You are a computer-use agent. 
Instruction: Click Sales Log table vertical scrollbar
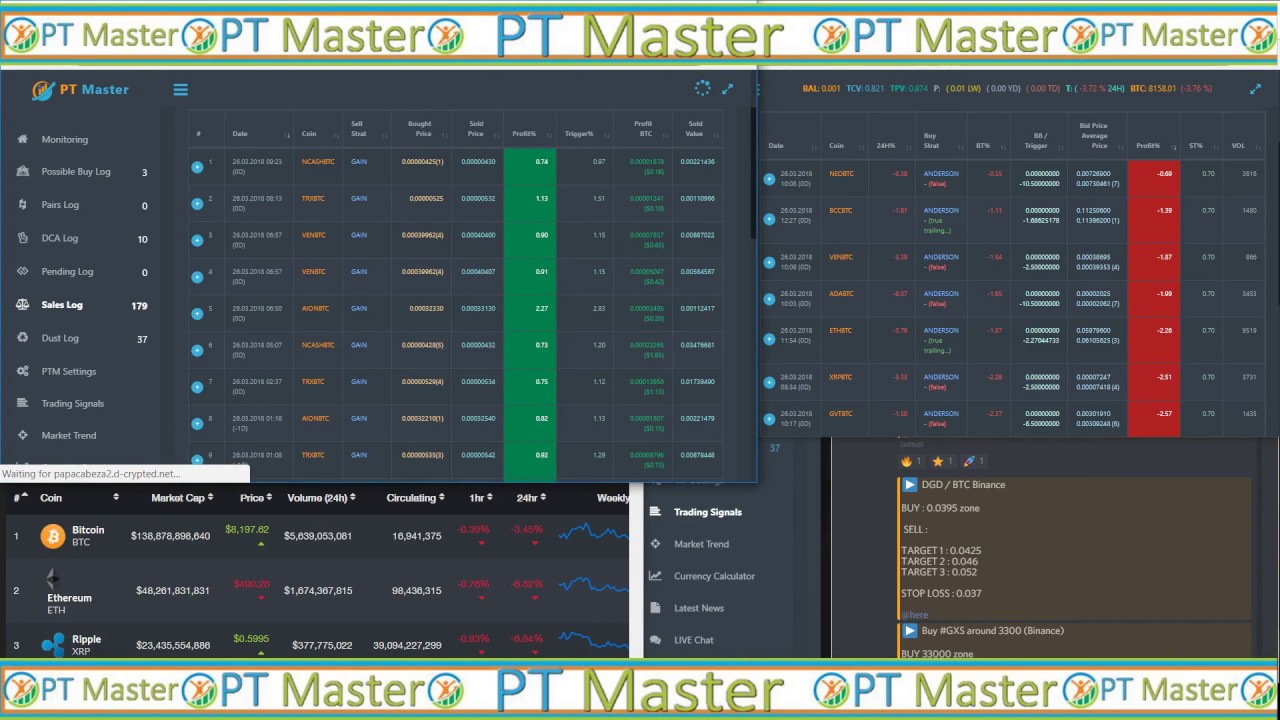(753, 175)
